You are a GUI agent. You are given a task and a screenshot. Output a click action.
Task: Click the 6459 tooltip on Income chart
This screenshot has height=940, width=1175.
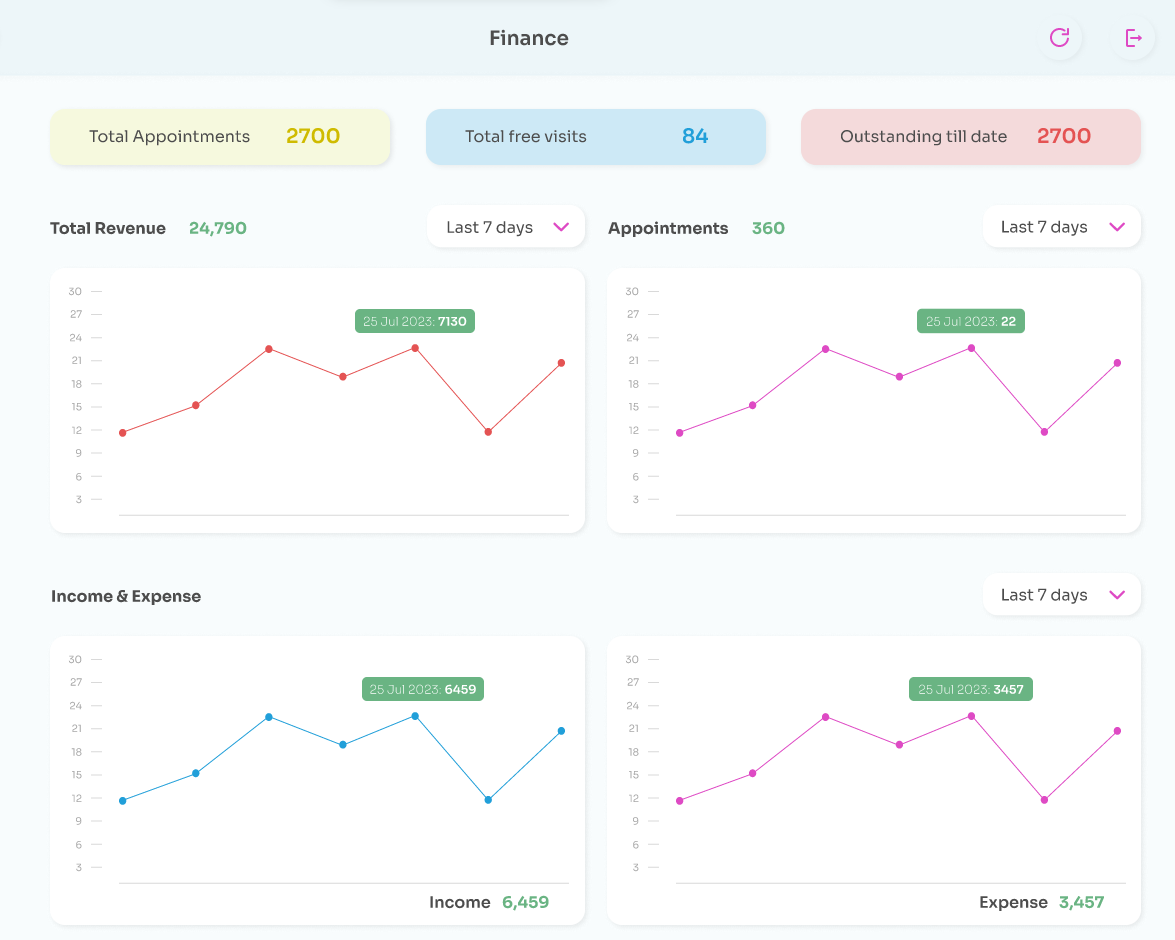coord(422,689)
